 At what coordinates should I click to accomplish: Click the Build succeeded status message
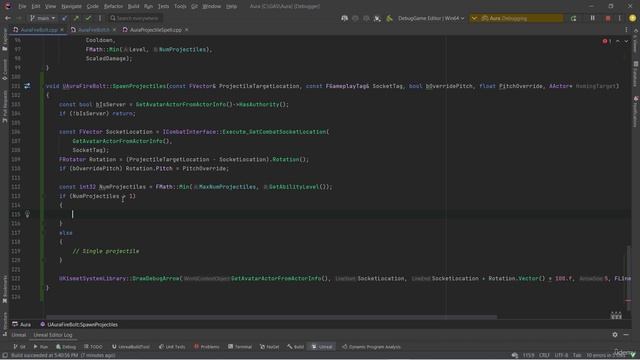click(x=63, y=355)
